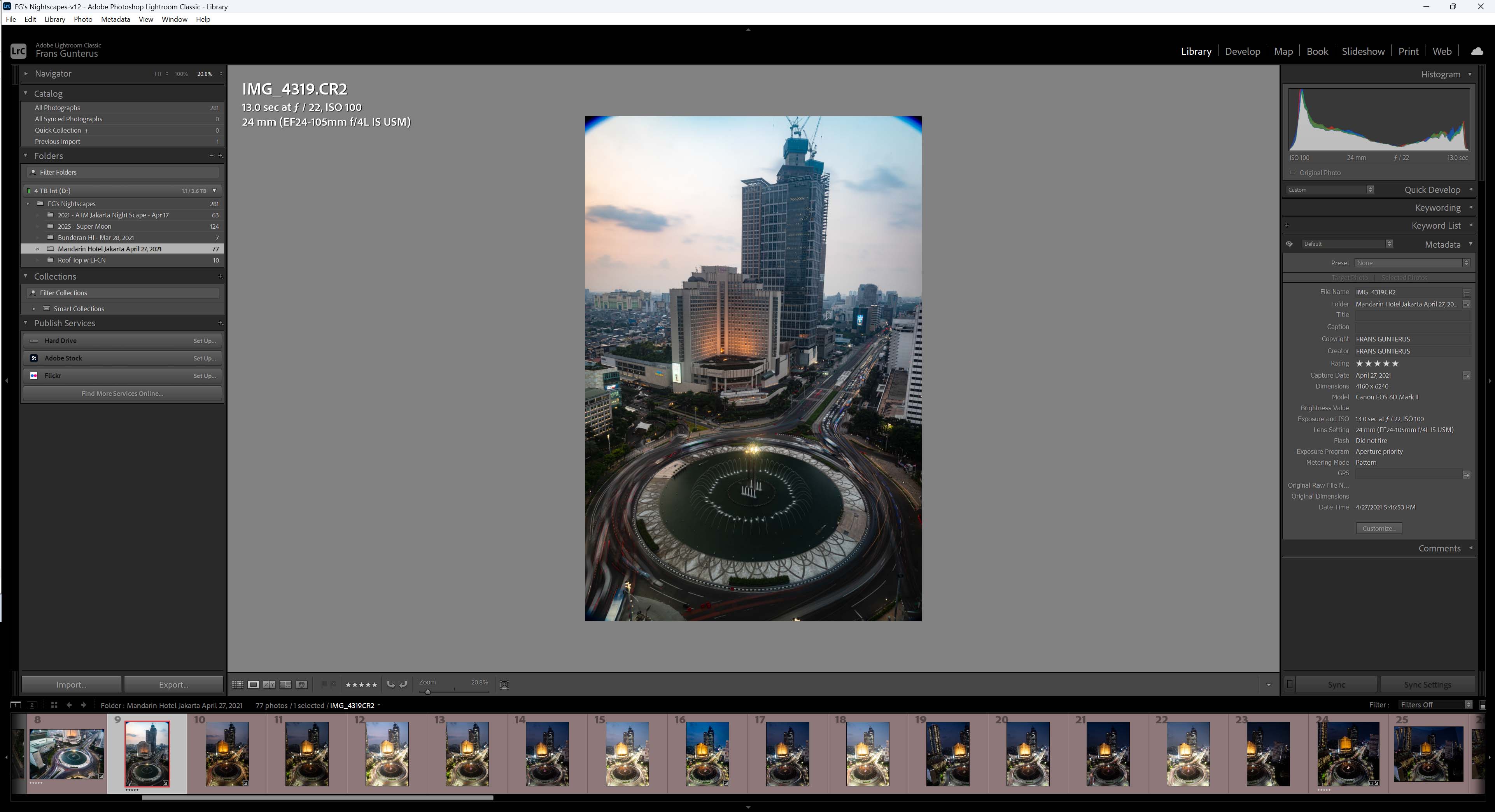Click the face region drawing tool
Viewport: 1495px width, 812px height.
(x=504, y=685)
